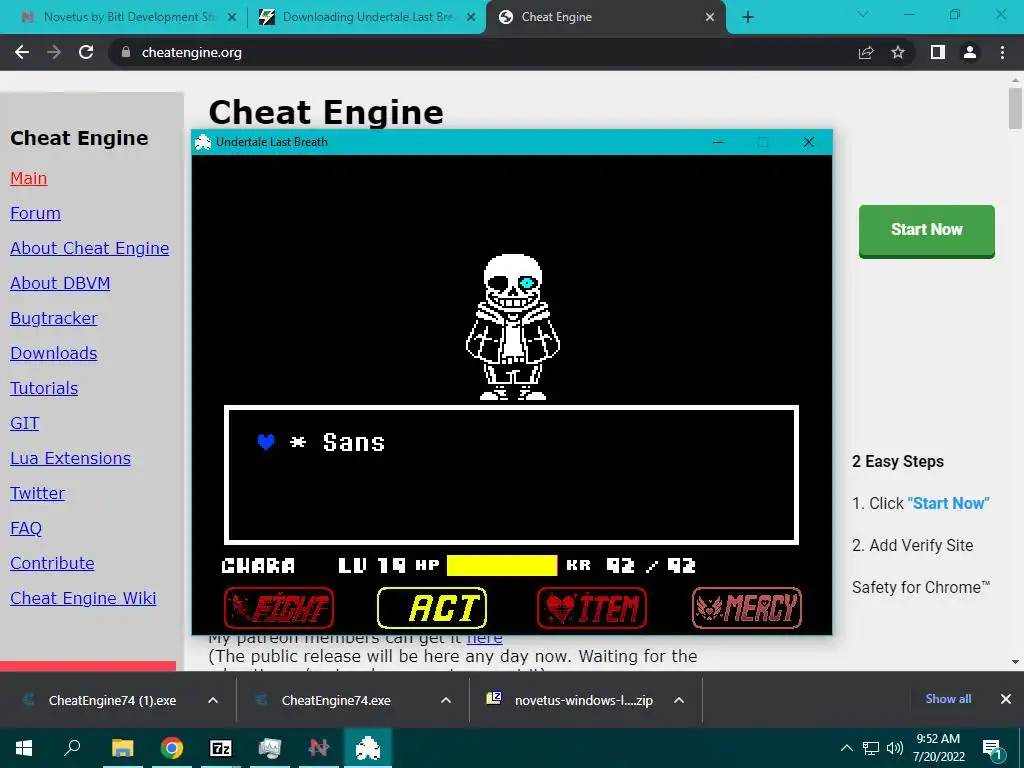Screen dimensions: 1024x768
Task: Click the page vertical scrollbar thumb
Action: (1015, 108)
